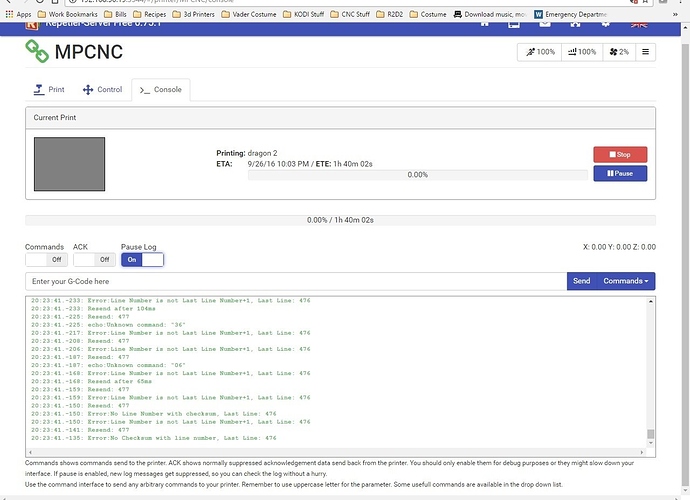Image resolution: width=690 pixels, height=500 pixels.
Task: Click the gray print preview thumbnail
Action: 70,164
